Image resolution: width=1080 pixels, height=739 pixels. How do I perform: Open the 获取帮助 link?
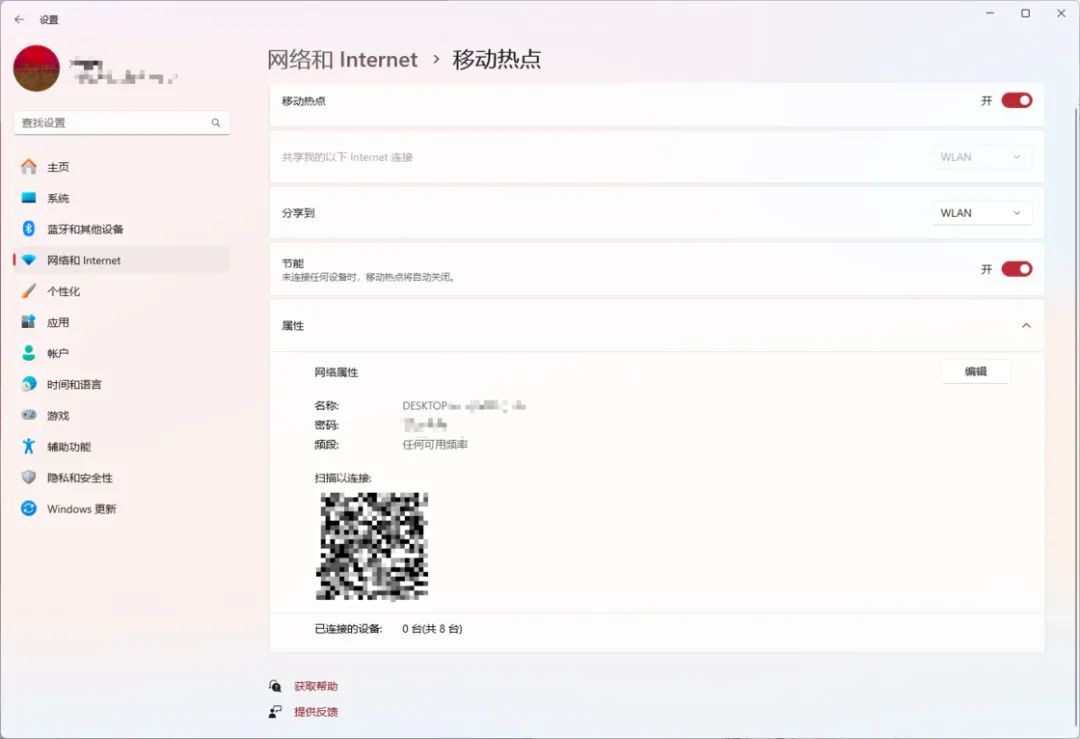[x=316, y=686]
